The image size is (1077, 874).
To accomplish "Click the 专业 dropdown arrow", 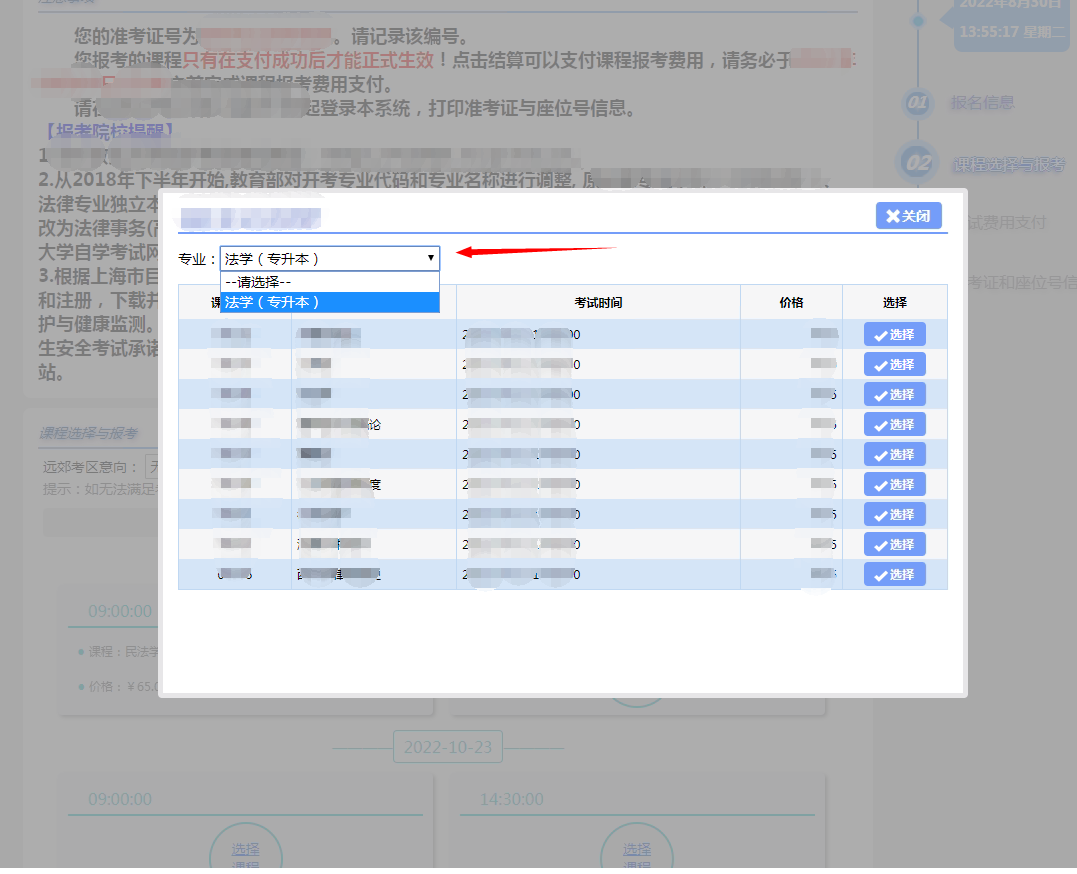I will (430, 258).
